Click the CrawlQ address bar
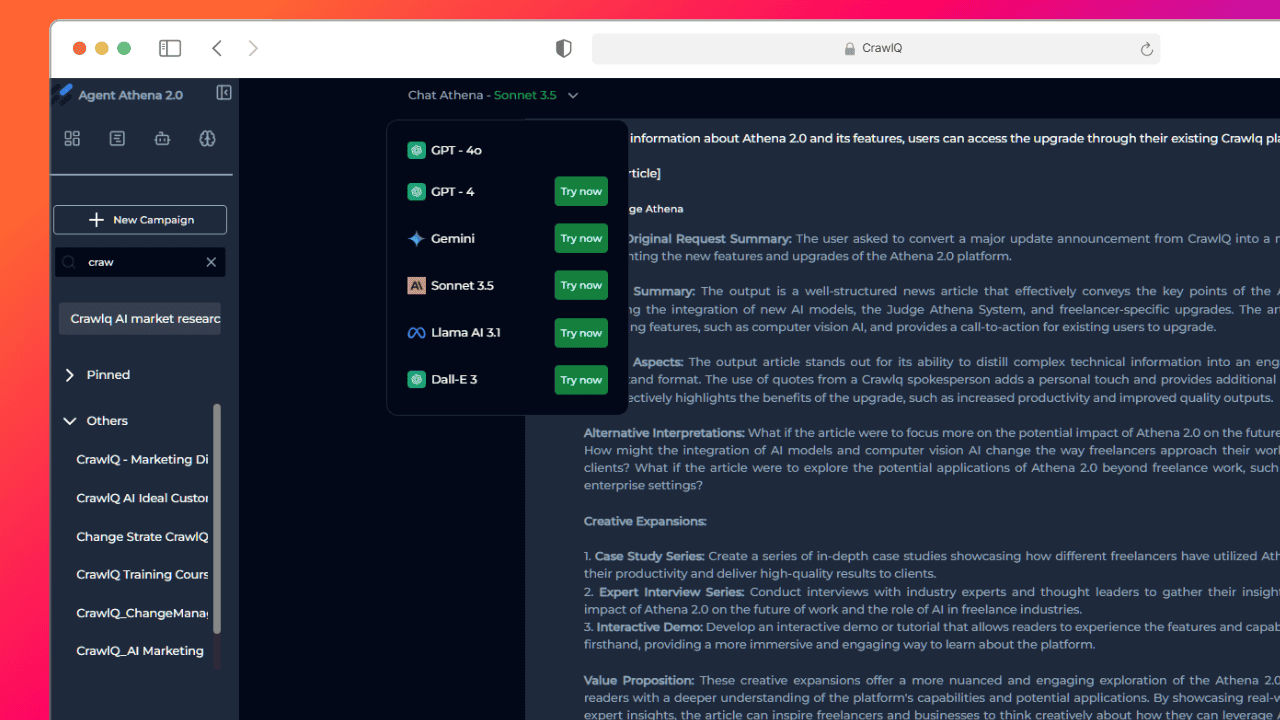 point(876,48)
